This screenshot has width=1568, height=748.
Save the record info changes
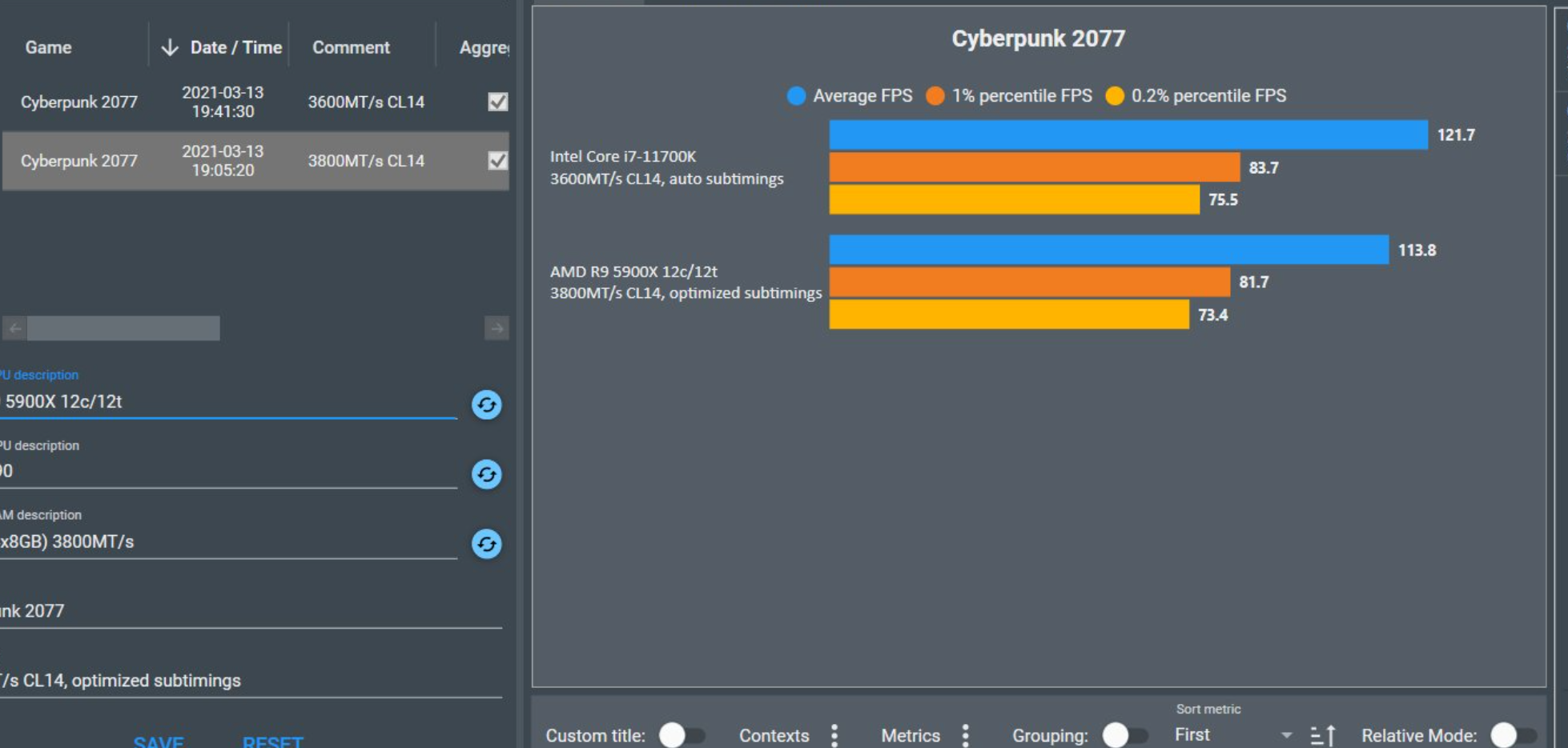(159, 742)
